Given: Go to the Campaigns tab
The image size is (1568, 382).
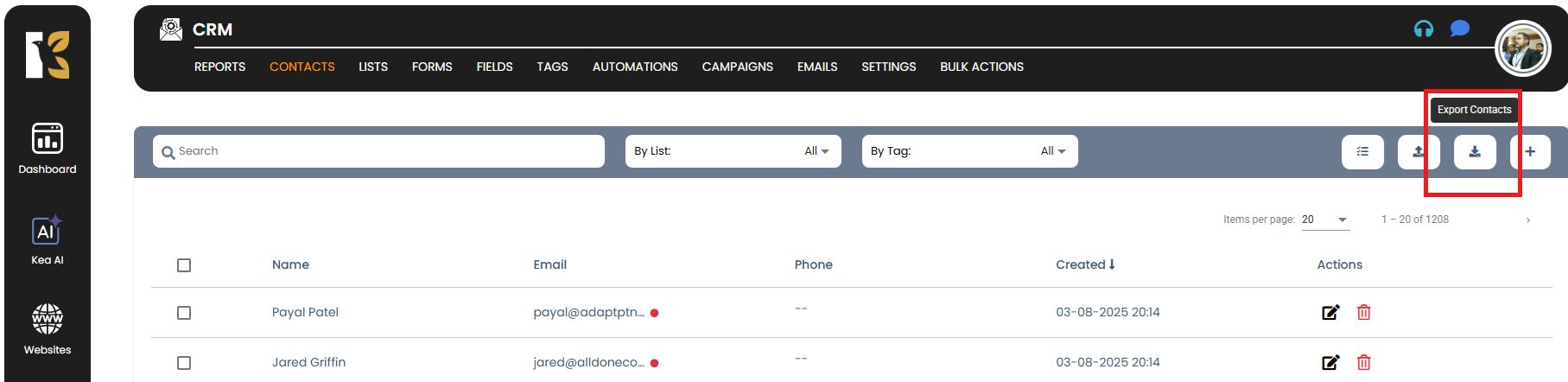Looking at the screenshot, I should [x=737, y=67].
